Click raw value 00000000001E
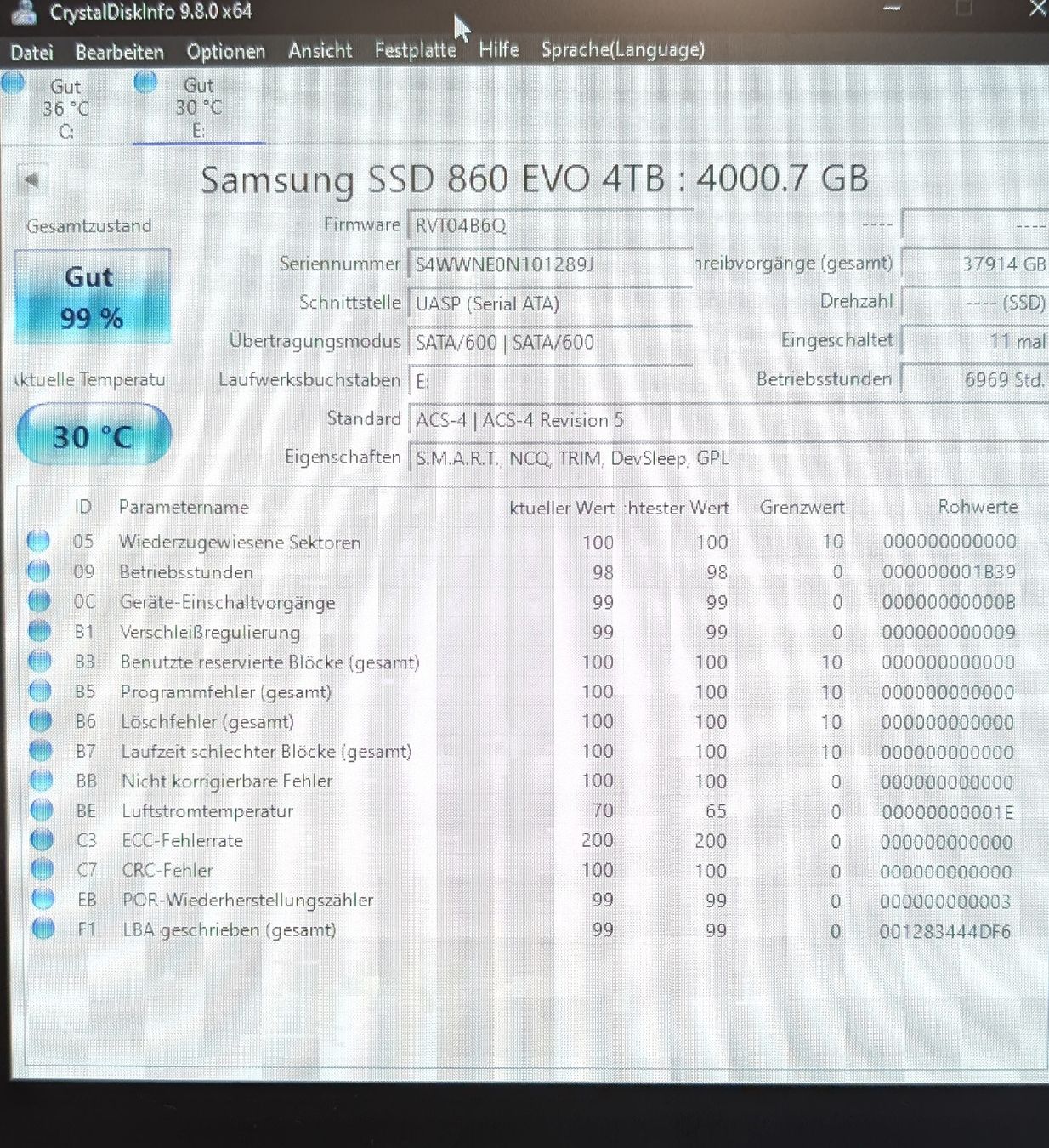 coord(947,812)
